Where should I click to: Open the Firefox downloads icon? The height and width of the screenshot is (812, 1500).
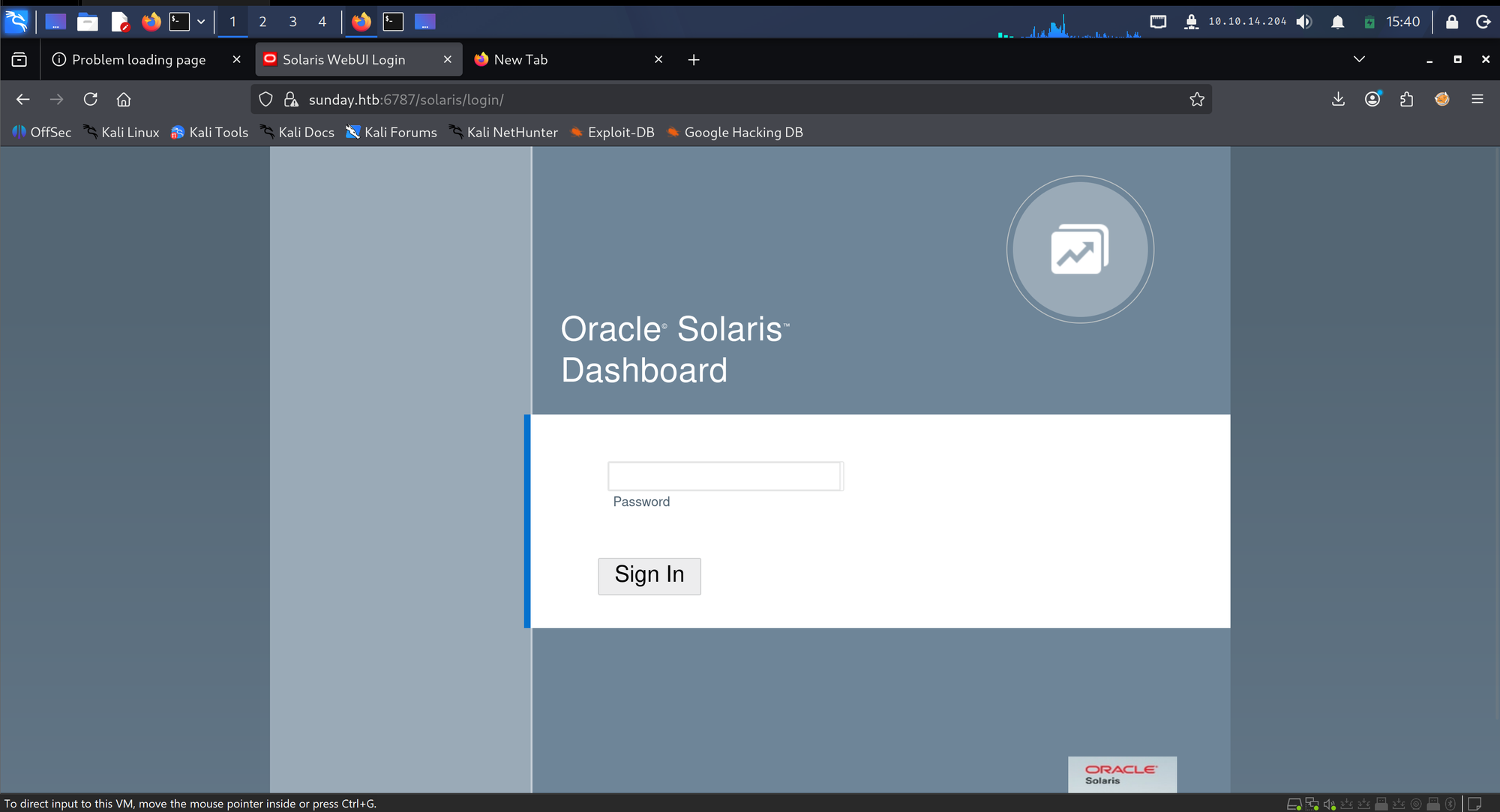1338,99
